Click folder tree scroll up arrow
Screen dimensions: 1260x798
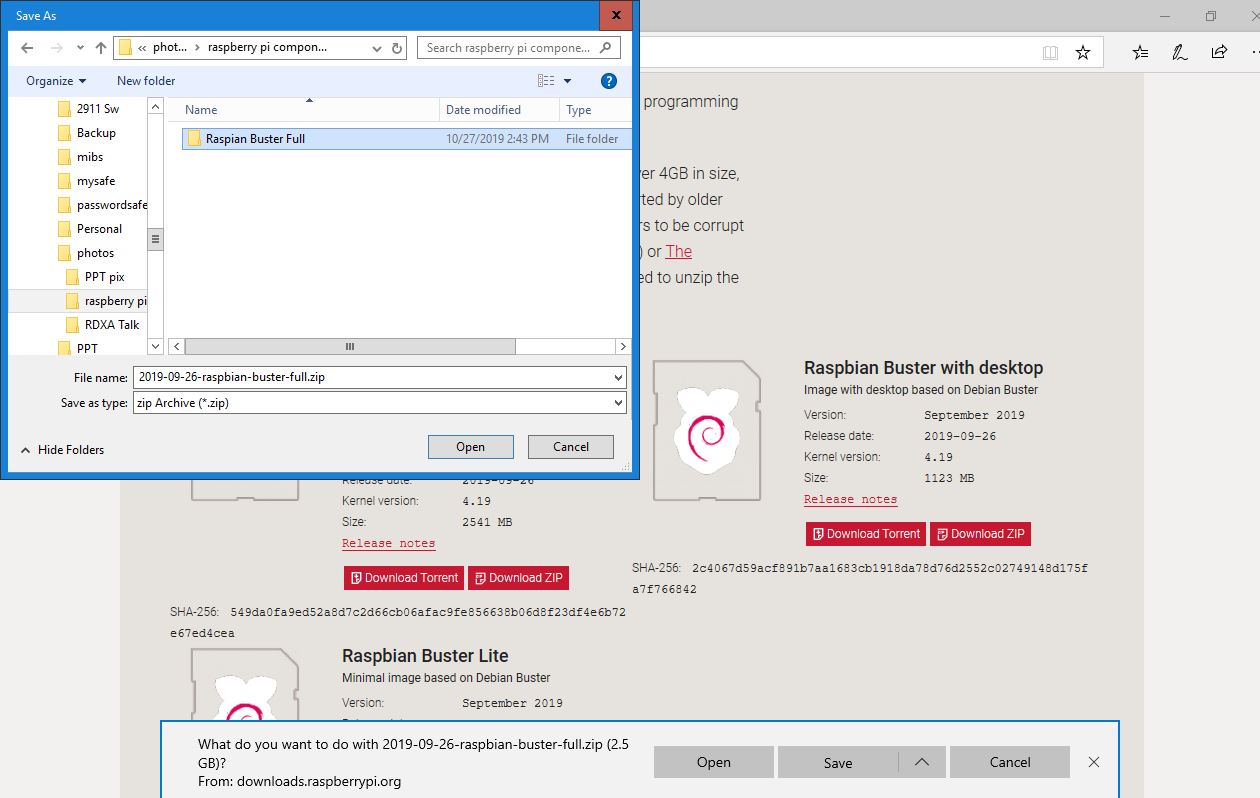[x=155, y=106]
